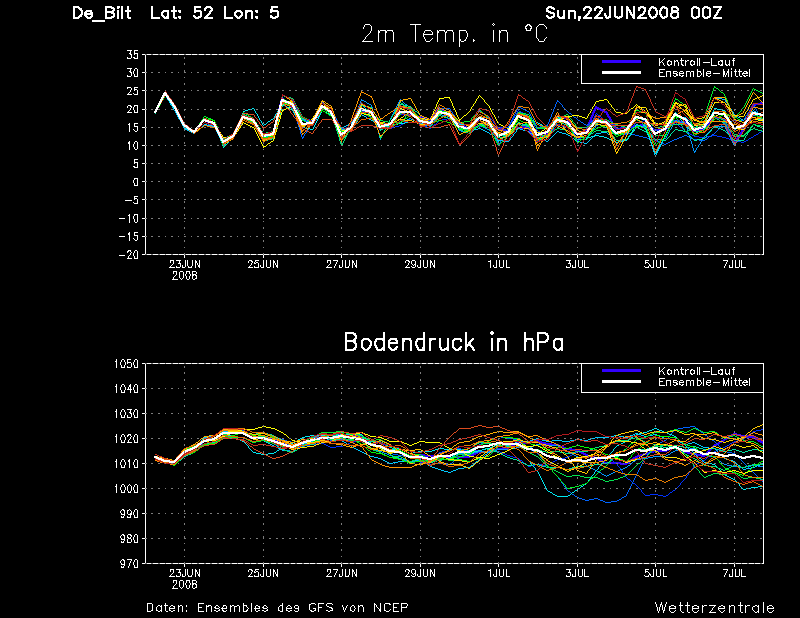Click the De_Bilt location label
The height and width of the screenshot is (618, 800).
coord(105,13)
